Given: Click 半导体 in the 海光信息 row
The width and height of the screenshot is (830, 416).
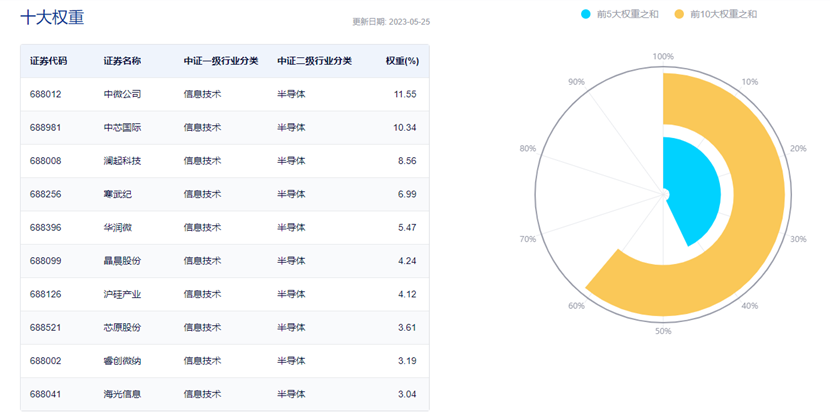Looking at the screenshot, I should tap(291, 394).
